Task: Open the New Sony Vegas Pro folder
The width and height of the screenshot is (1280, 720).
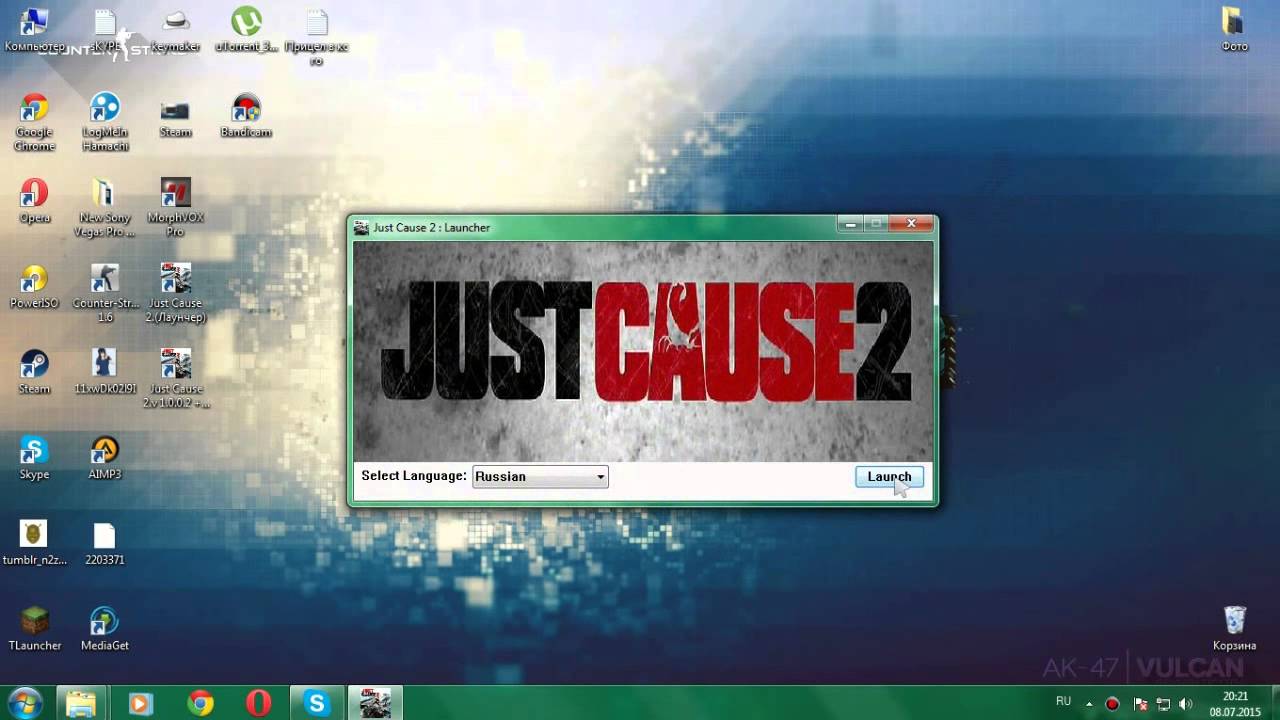Action: (104, 208)
